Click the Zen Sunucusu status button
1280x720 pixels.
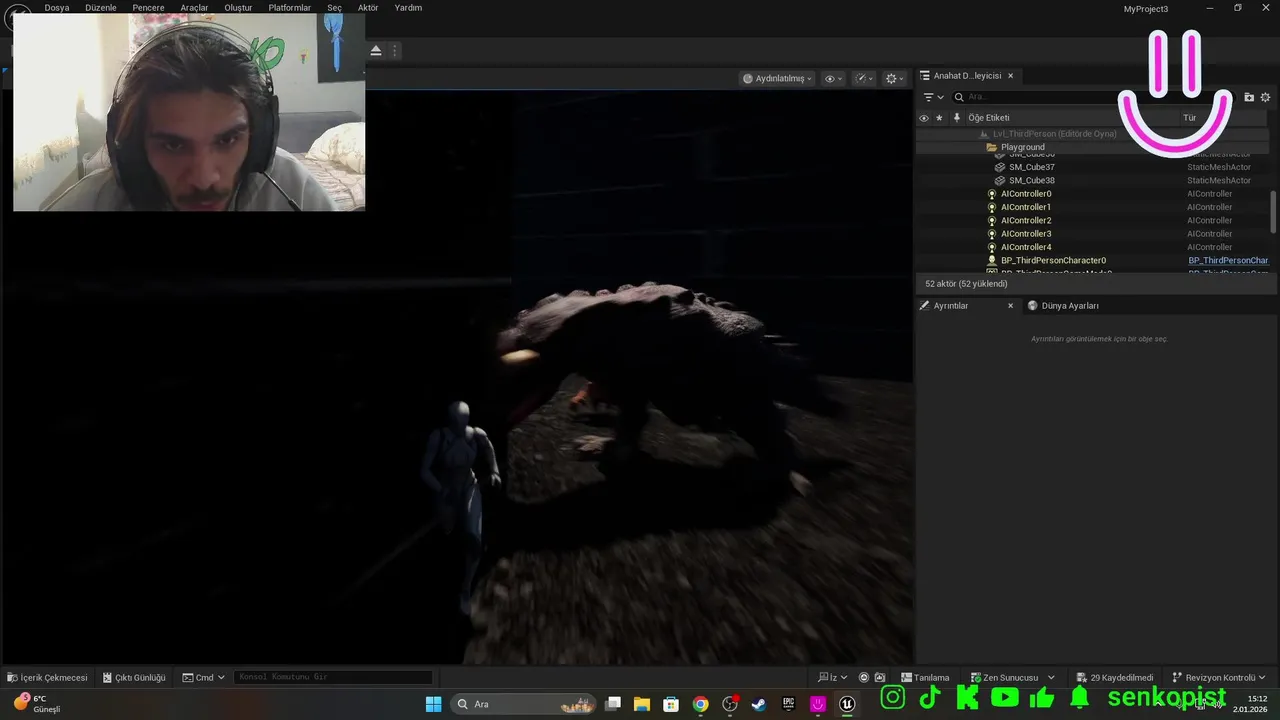tap(1005, 678)
